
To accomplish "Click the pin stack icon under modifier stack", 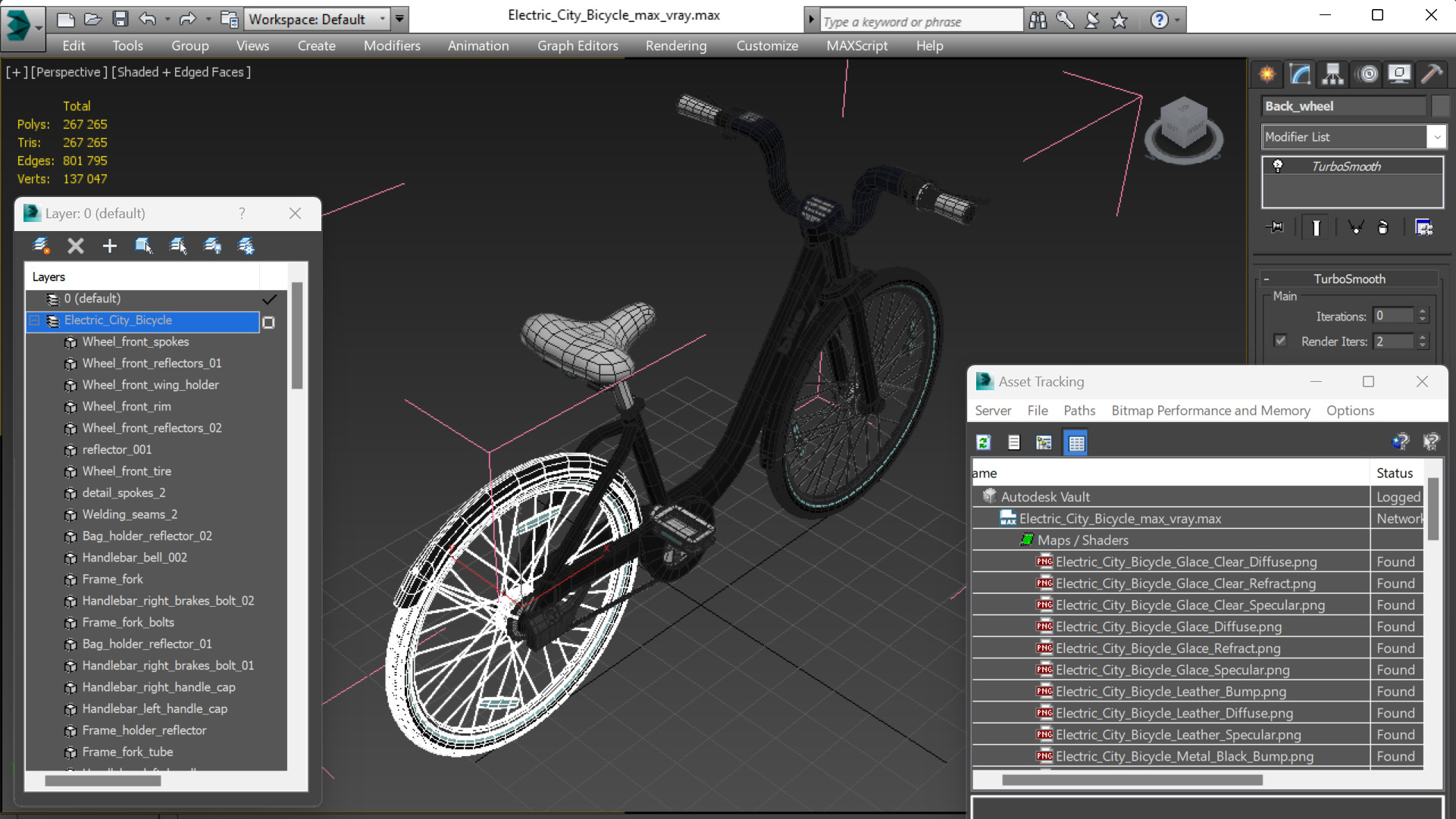I will tap(1276, 227).
